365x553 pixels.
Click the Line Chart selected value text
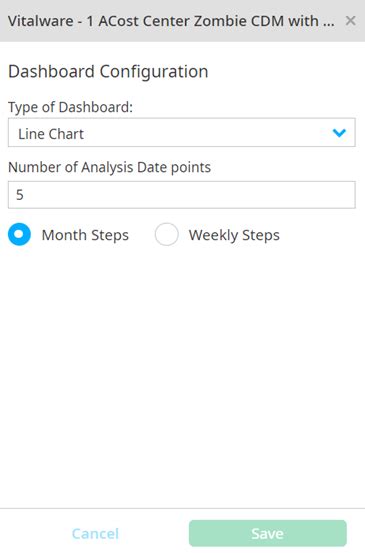(51, 134)
